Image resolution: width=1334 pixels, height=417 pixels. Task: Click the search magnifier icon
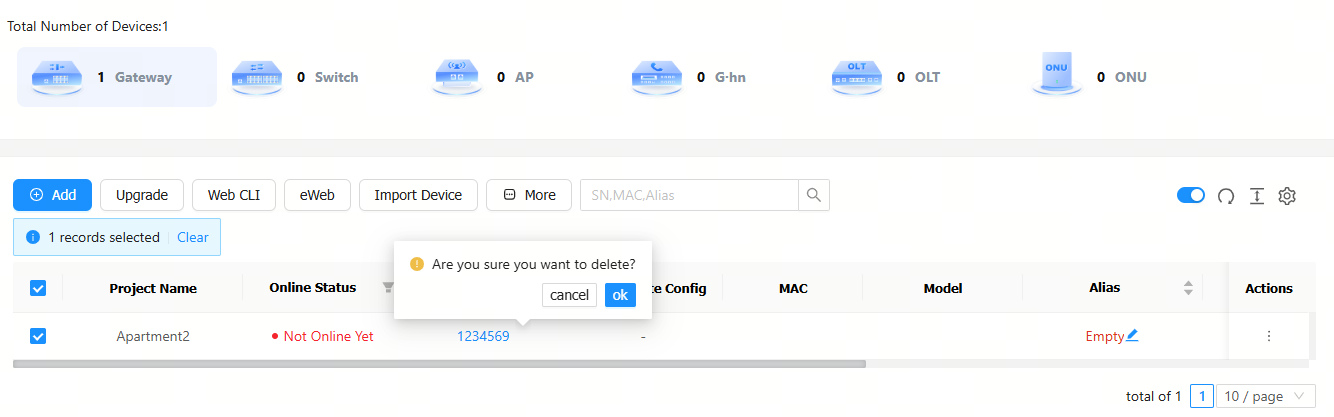814,195
